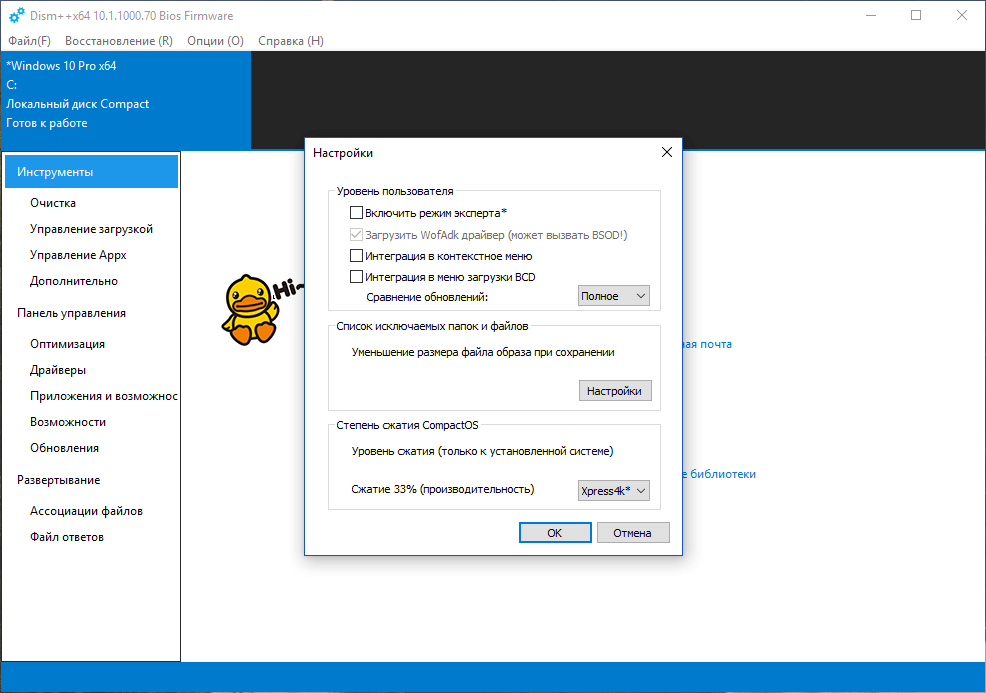Toggle Загрузить WofAdk драйвер checkbox
The height and width of the screenshot is (693, 986).
pos(356,235)
